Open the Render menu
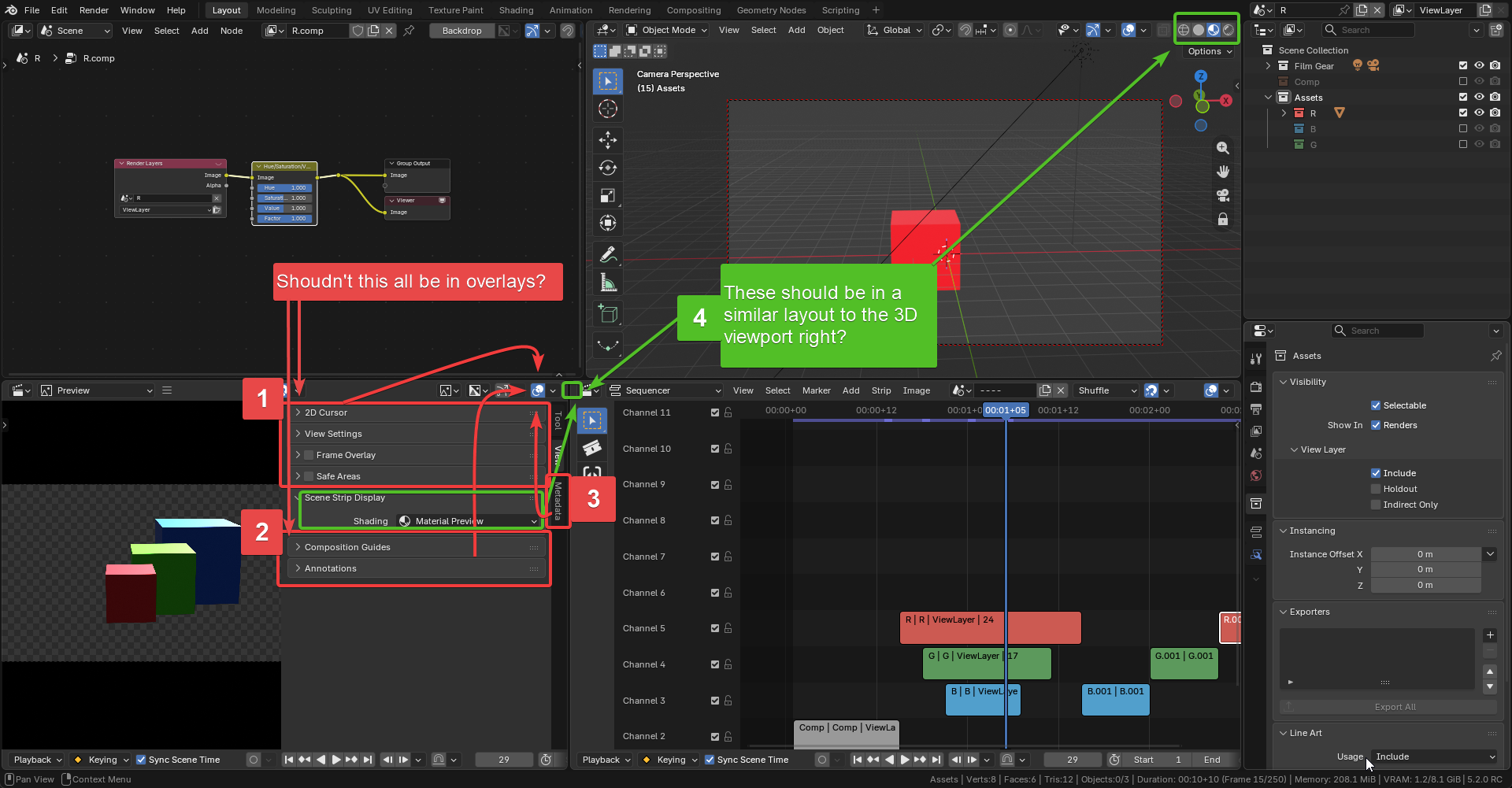The width and height of the screenshot is (1512, 788). [94, 10]
